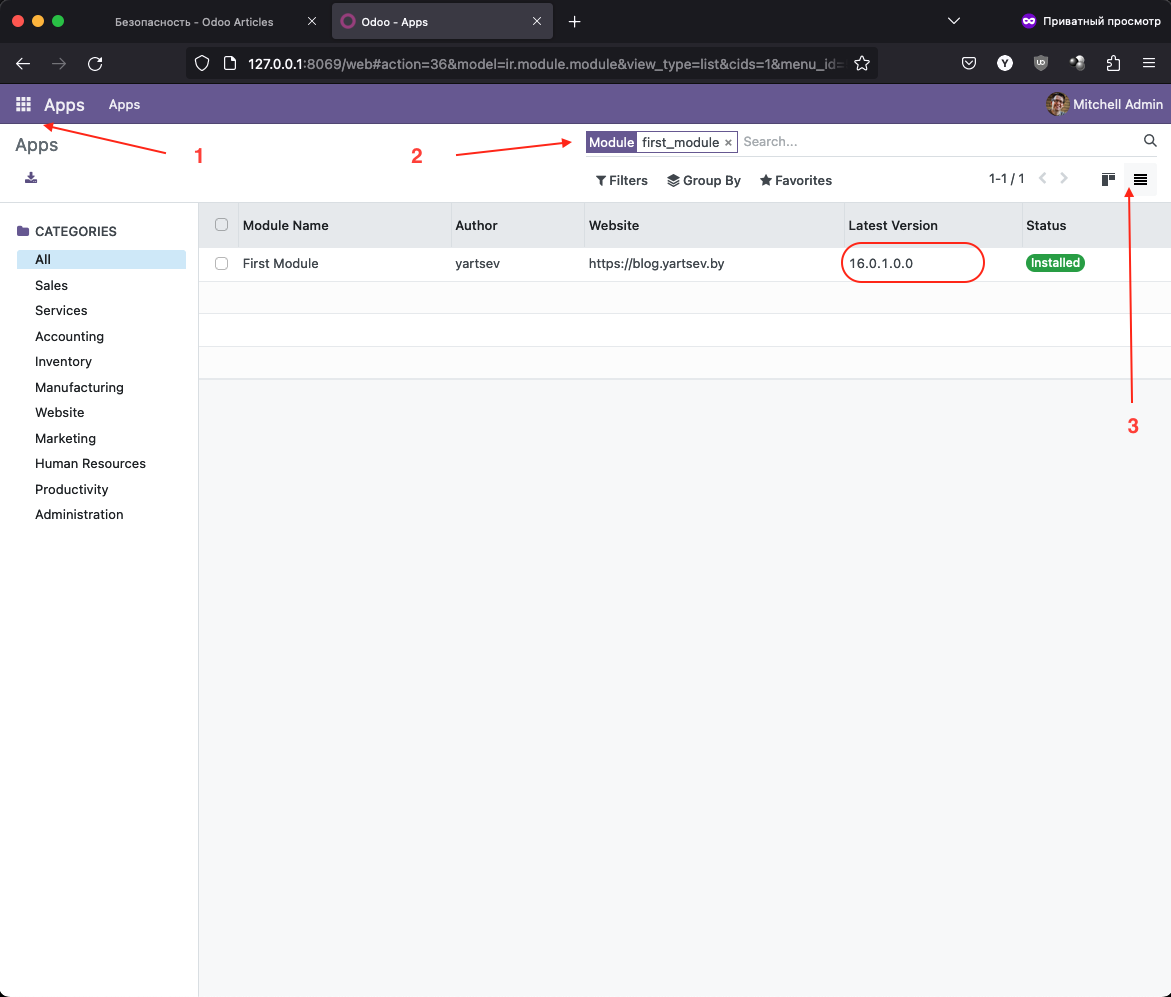The image size is (1171, 997).
Task: Go back in browser history
Action: (x=23, y=63)
